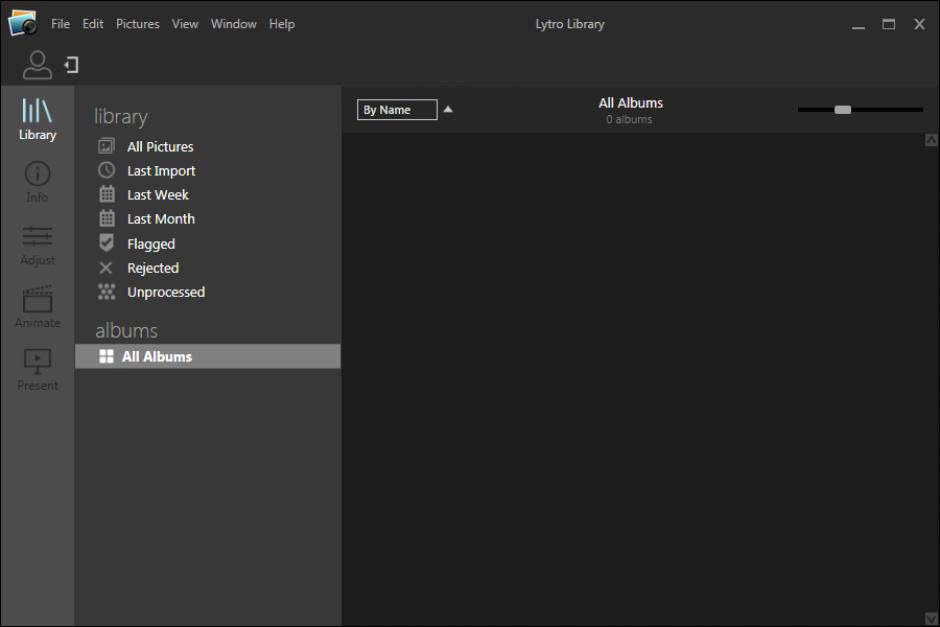Open the View menu
This screenshot has width=940, height=627.
(185, 24)
